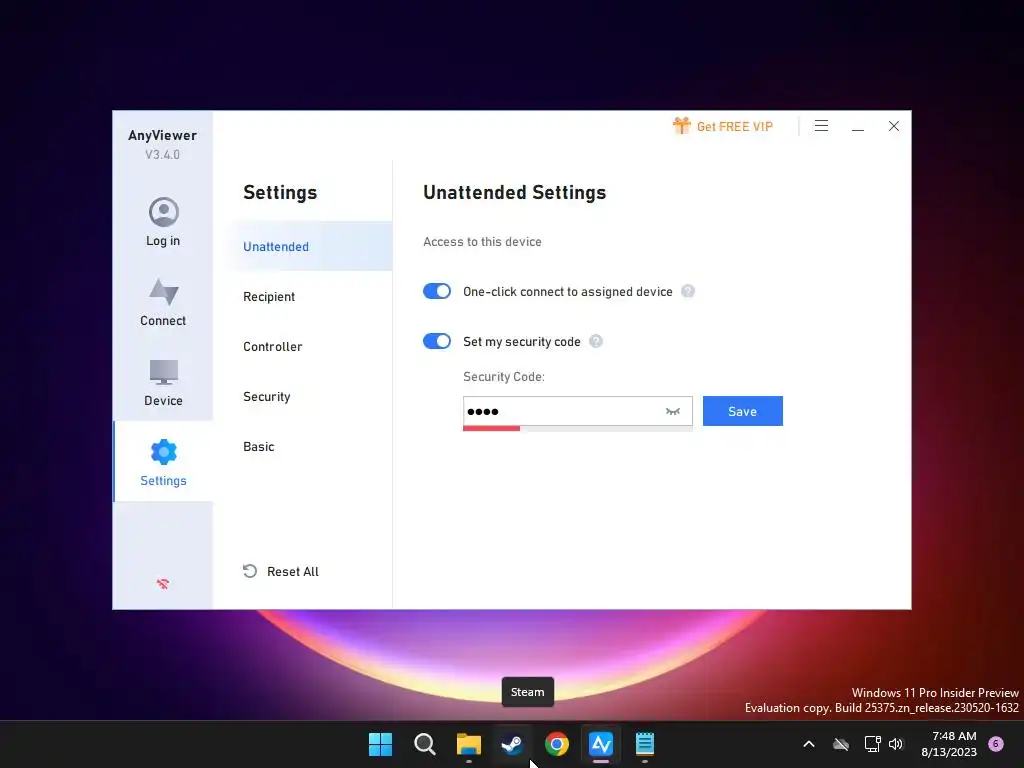Switch to the Basic settings tab
This screenshot has width=1024, height=768.
tap(259, 447)
